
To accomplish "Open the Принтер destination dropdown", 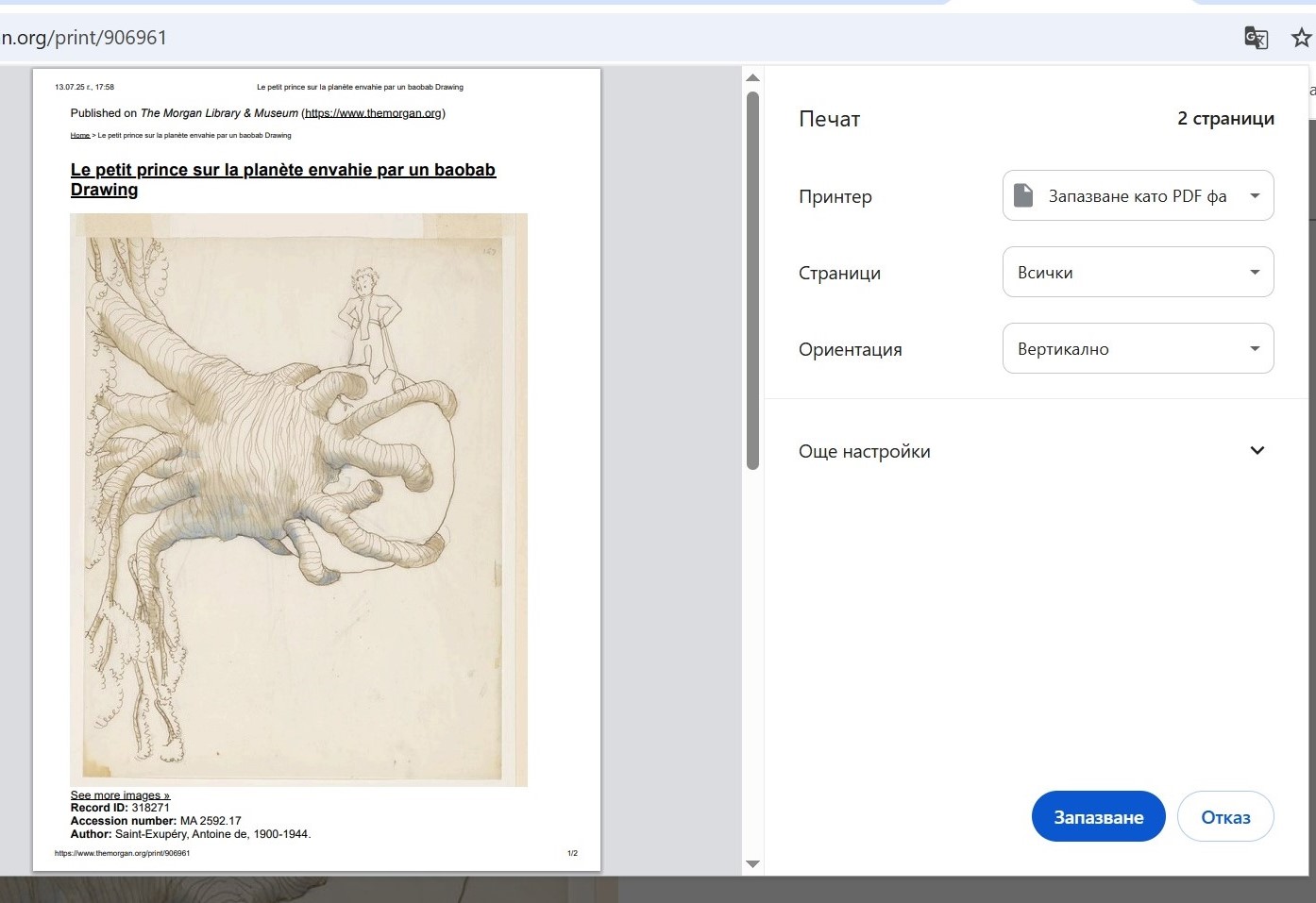I will 1138,195.
